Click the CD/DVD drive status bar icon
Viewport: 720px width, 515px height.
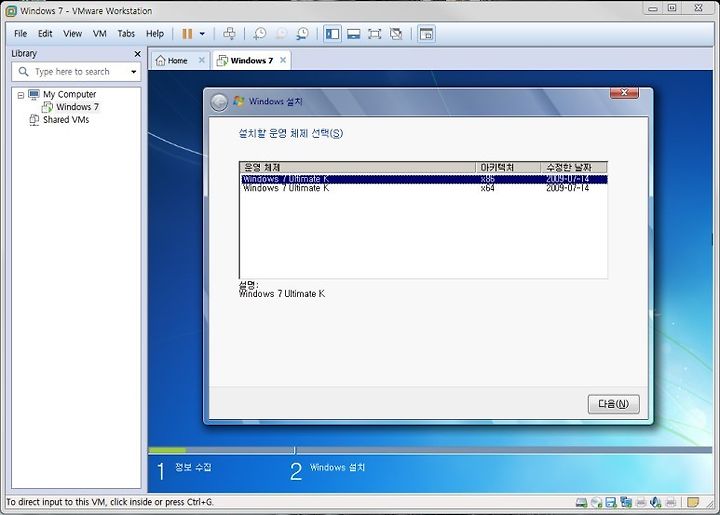(x=596, y=503)
